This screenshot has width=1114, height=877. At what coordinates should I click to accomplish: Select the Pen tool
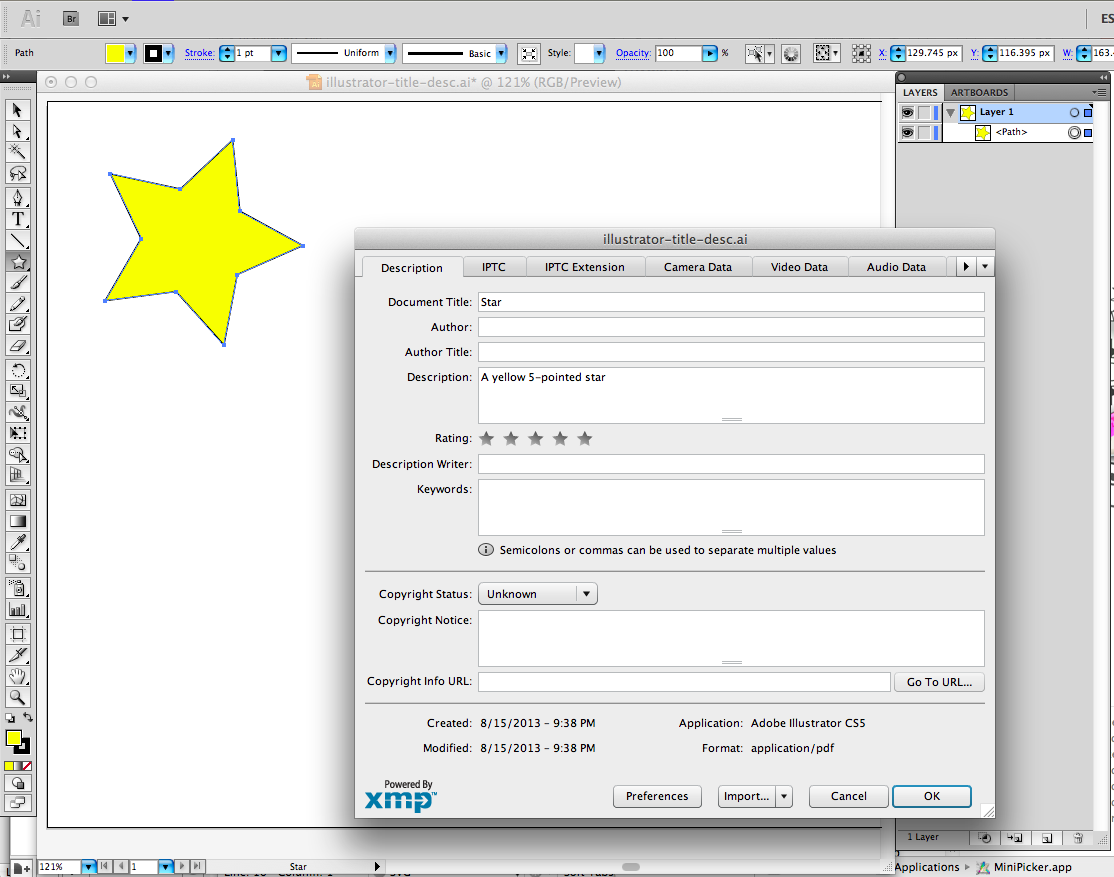[x=18, y=198]
